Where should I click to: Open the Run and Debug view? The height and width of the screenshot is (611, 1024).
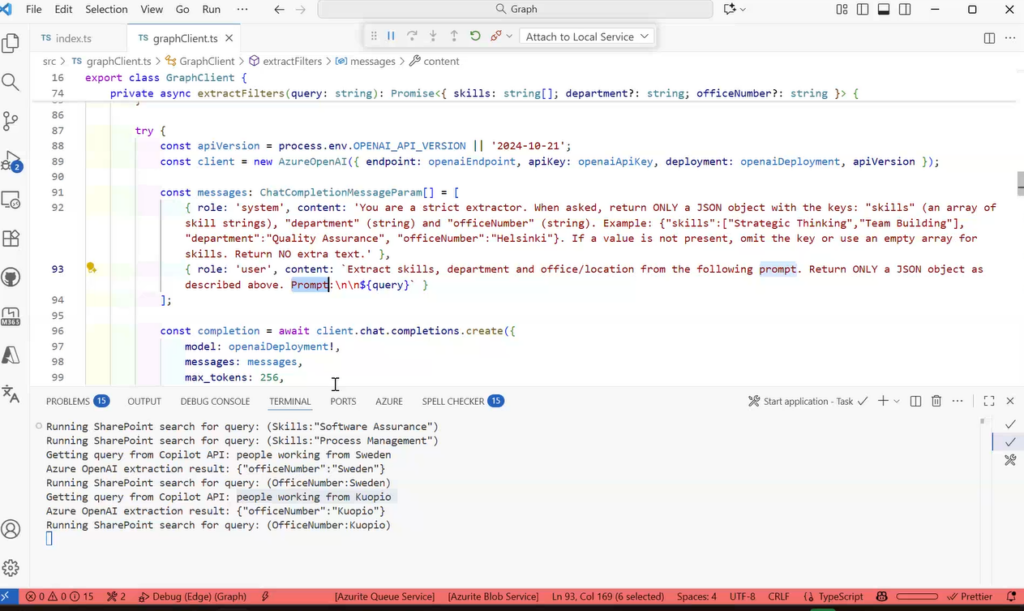(11, 161)
